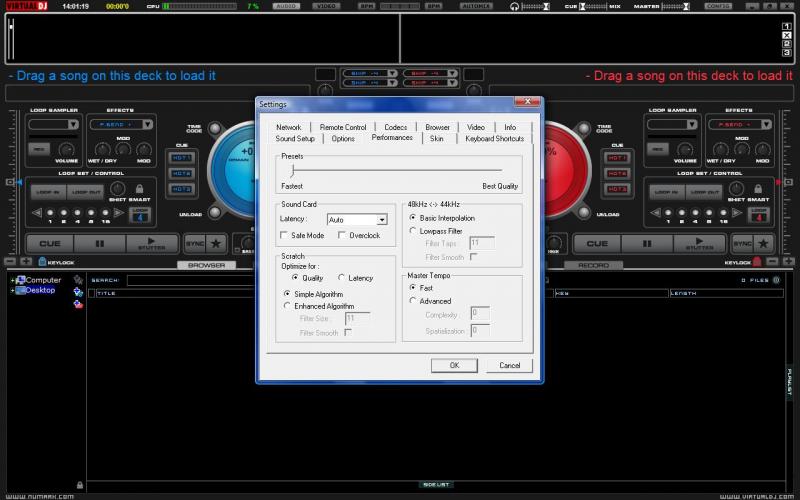
Task: Open the BROWSER panel tab
Action: 207,265
